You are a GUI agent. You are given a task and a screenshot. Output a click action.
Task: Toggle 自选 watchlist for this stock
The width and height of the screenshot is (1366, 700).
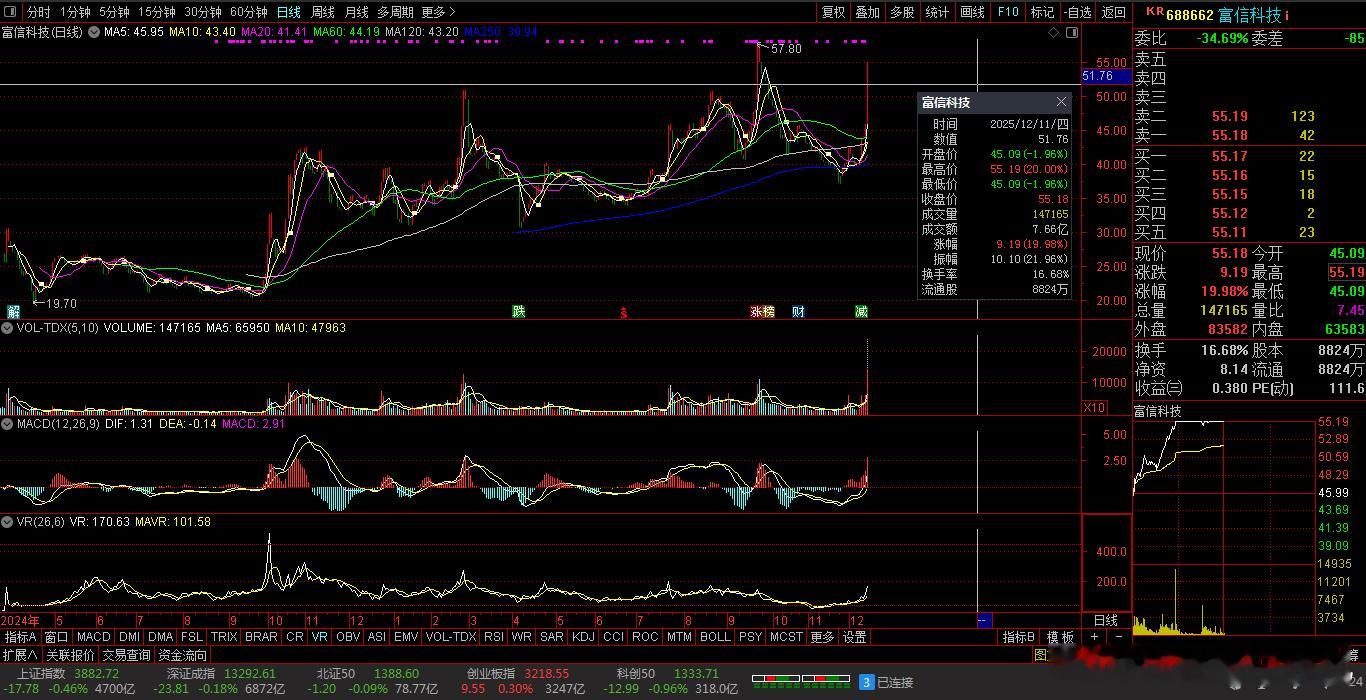coord(1077,12)
